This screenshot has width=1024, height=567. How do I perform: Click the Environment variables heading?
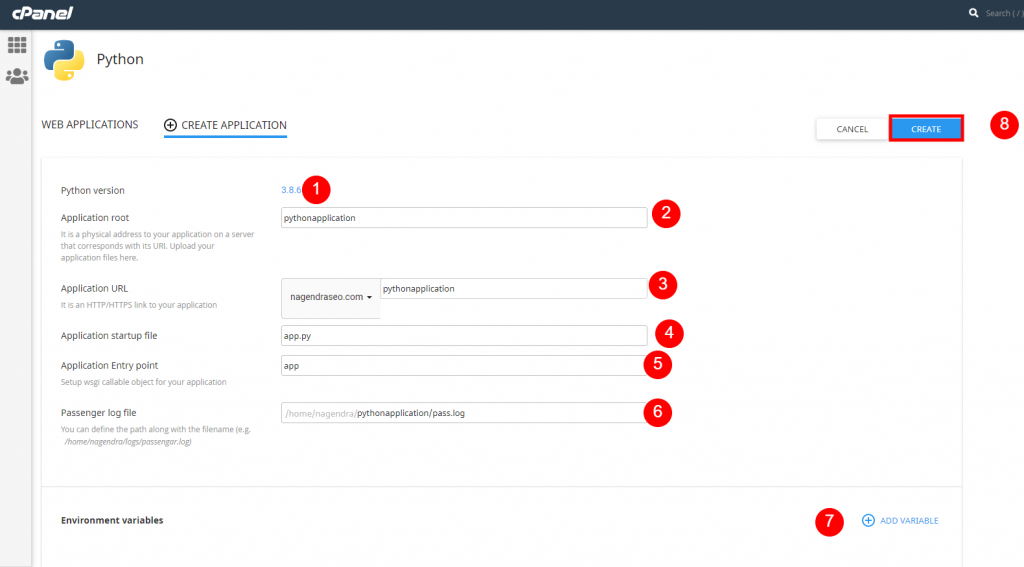[x=112, y=521]
